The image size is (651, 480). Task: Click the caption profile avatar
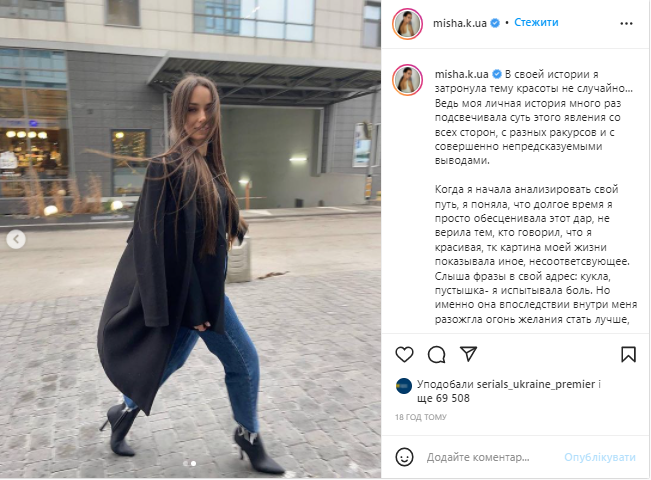coord(407,80)
